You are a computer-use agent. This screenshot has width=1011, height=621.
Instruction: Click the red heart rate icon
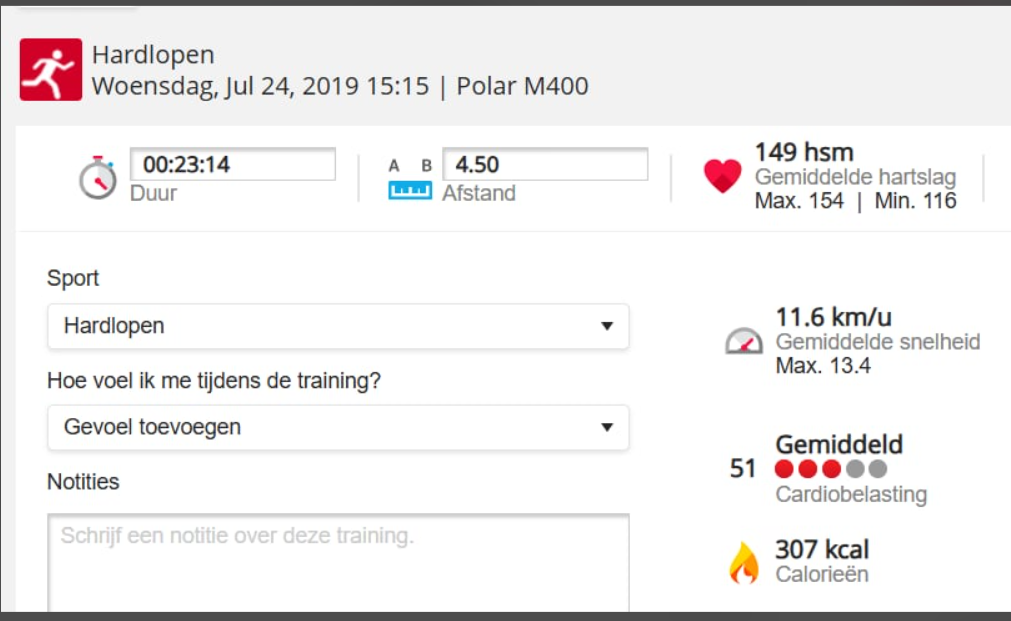[722, 177]
